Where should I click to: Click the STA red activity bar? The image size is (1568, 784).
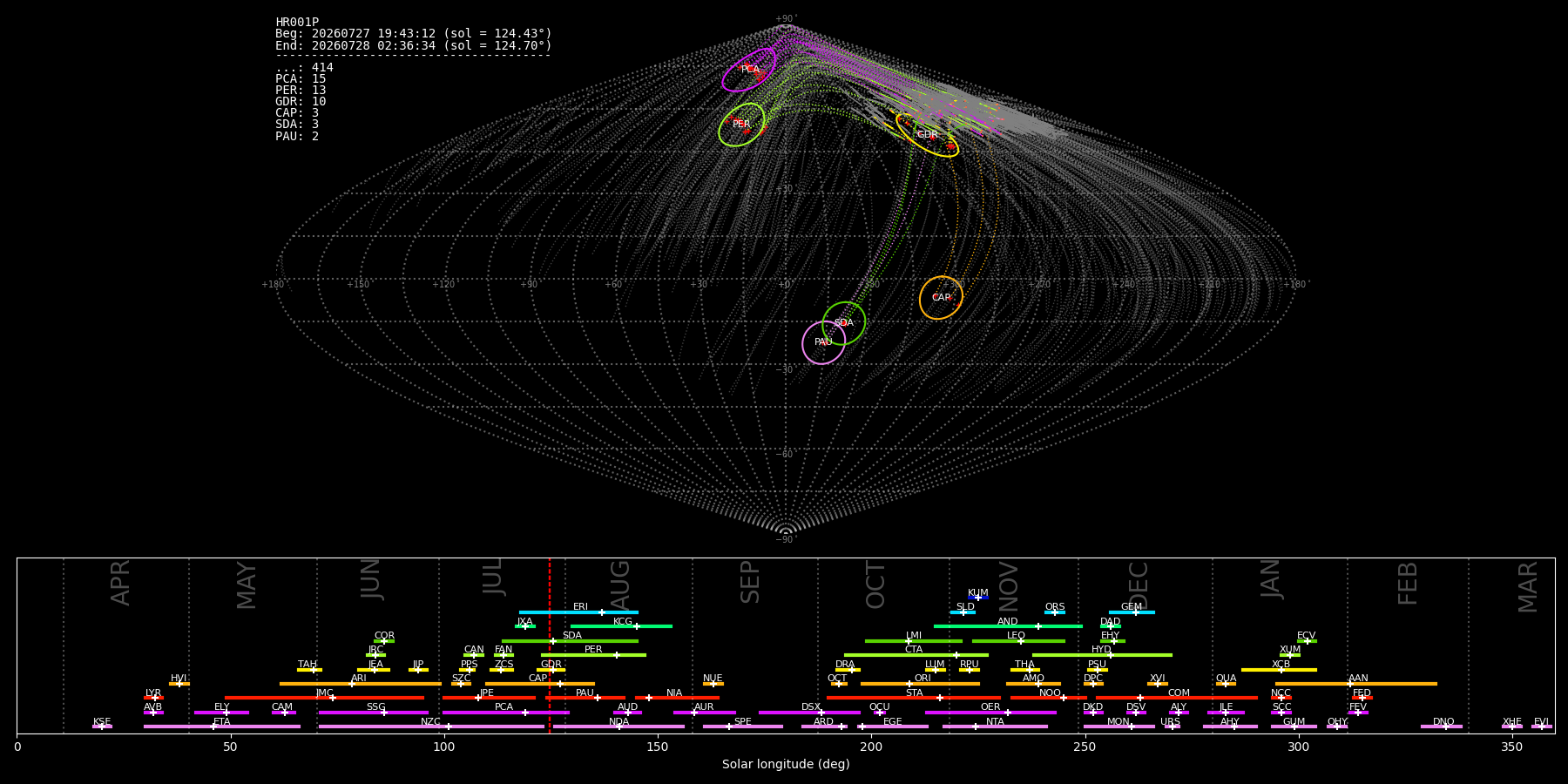coord(914,698)
